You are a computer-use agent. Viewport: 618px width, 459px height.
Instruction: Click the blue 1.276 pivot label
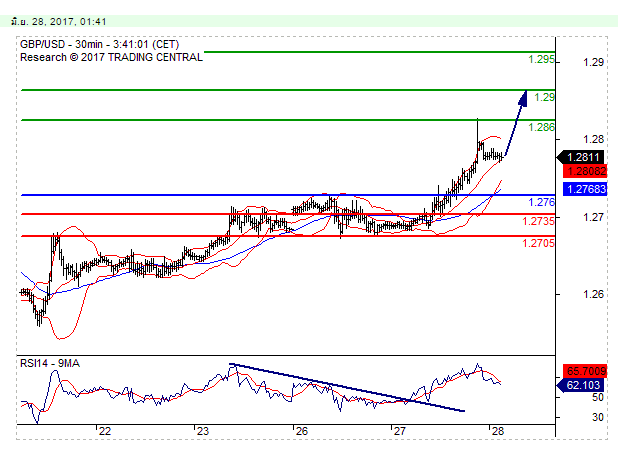coord(541,202)
